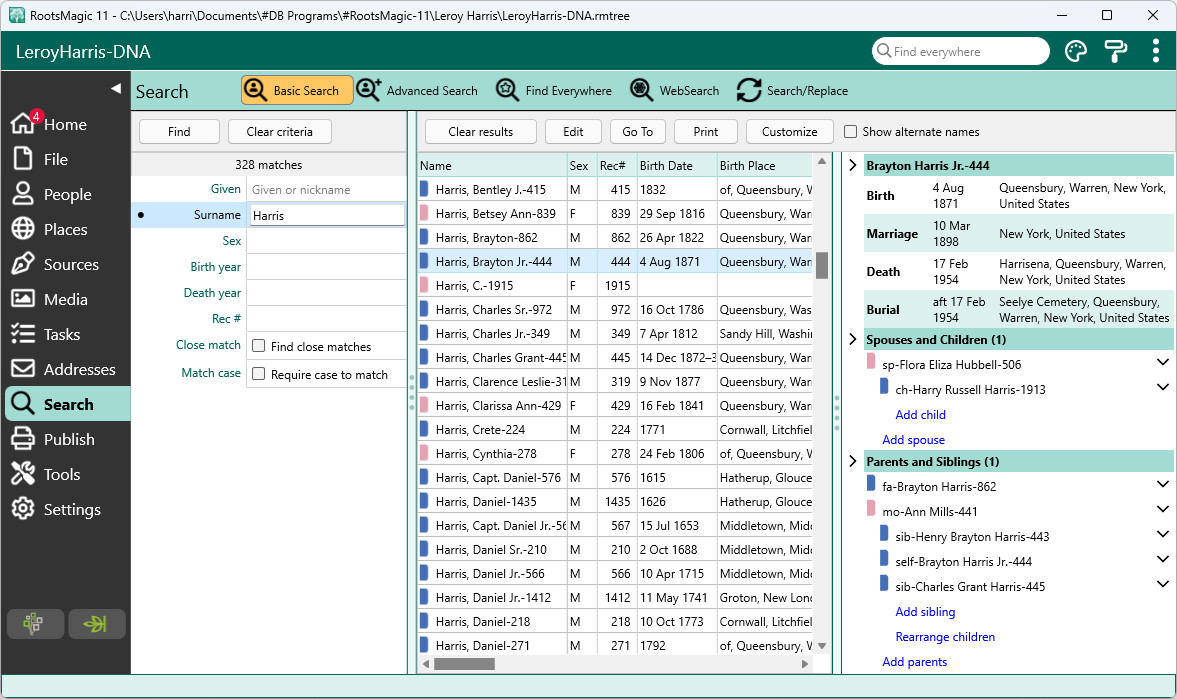Open Find Everywhere search mode

pos(554,91)
